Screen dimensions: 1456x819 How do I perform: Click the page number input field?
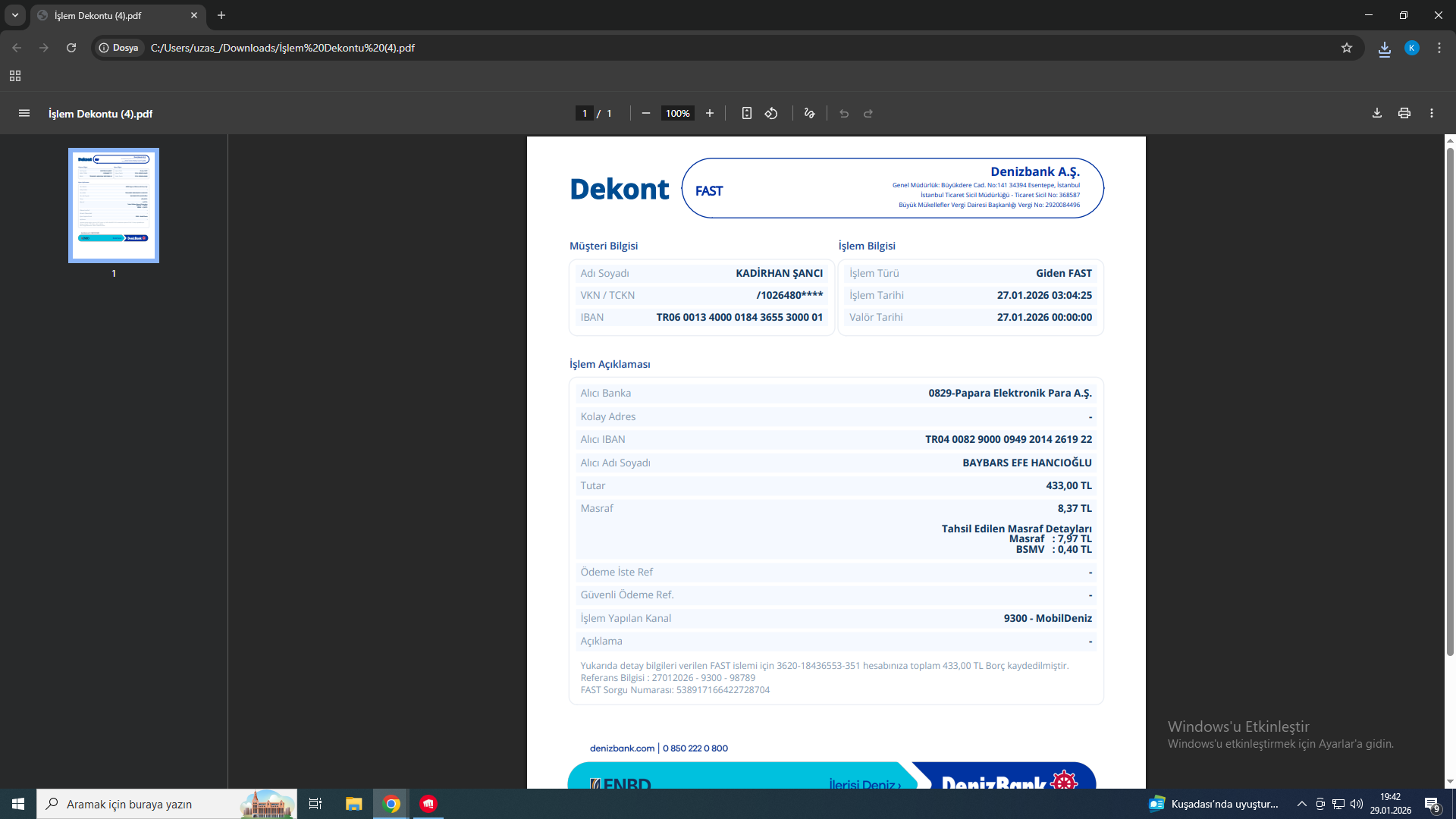pyautogui.click(x=585, y=114)
